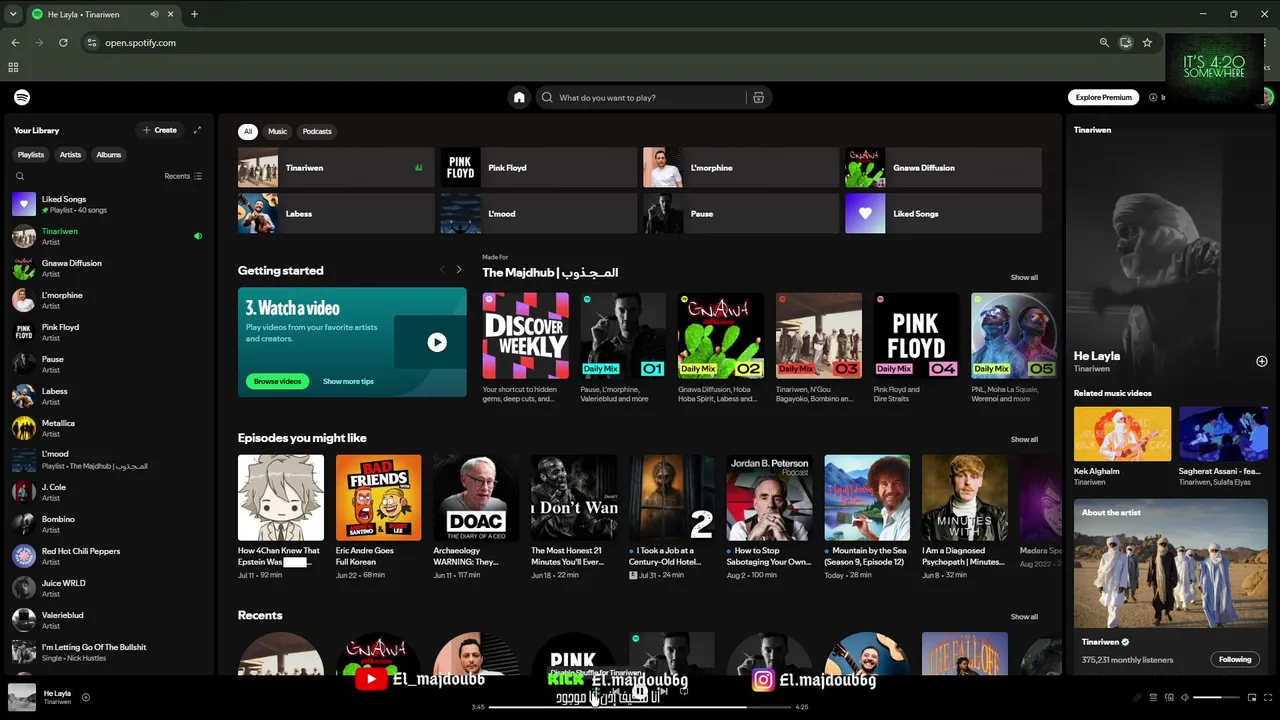Screen dimensions: 1280x720
Task: Open the Browse icon beside the search field
Action: tap(758, 98)
